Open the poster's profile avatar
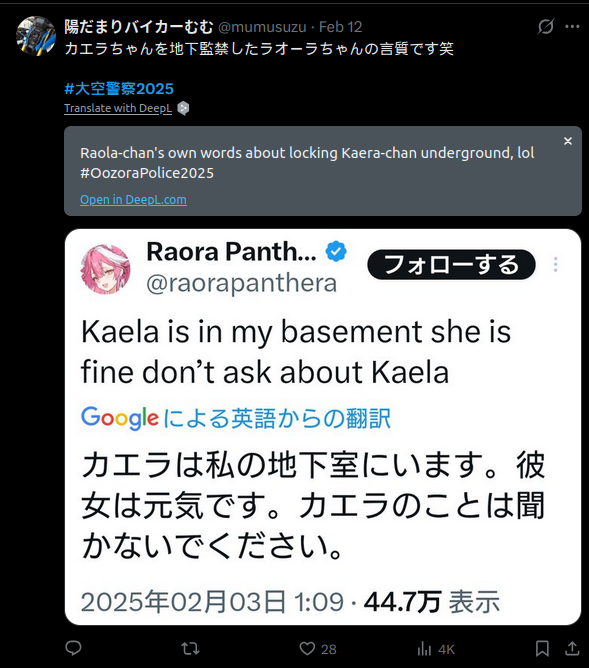Viewport: 589px width, 668px height. coord(36,36)
